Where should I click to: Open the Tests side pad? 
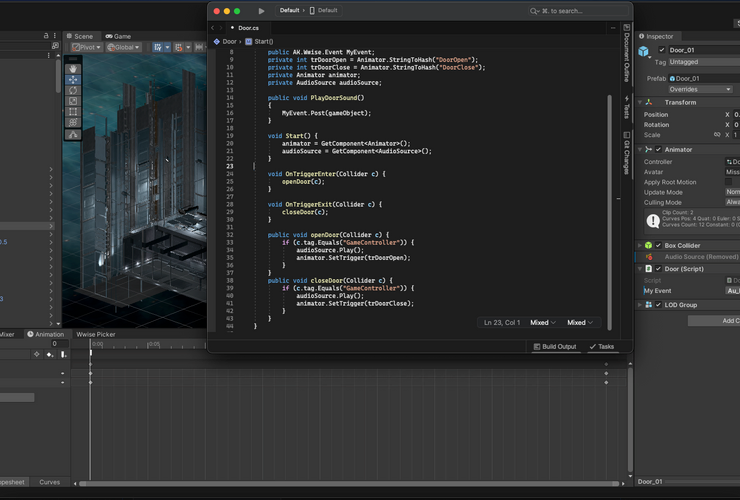coord(627,107)
